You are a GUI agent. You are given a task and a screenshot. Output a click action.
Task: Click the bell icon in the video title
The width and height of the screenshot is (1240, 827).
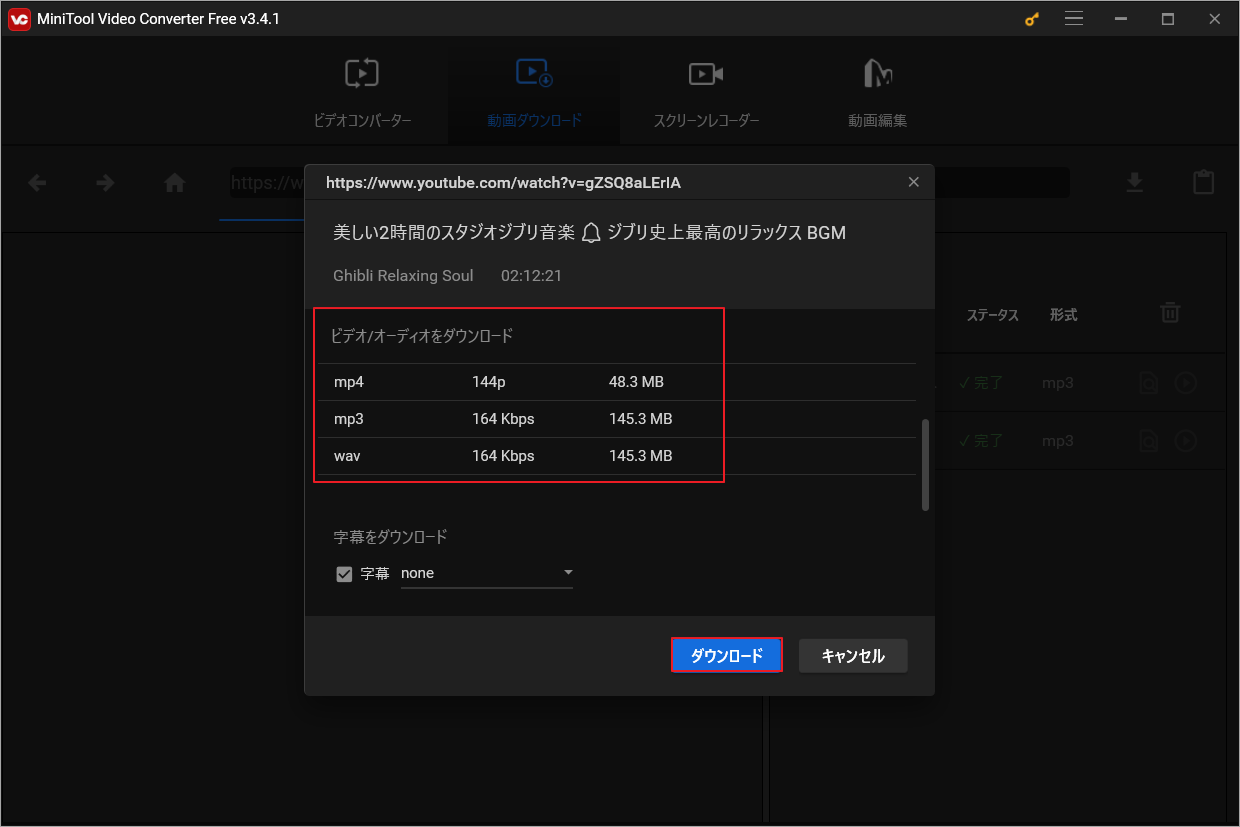[x=591, y=233]
